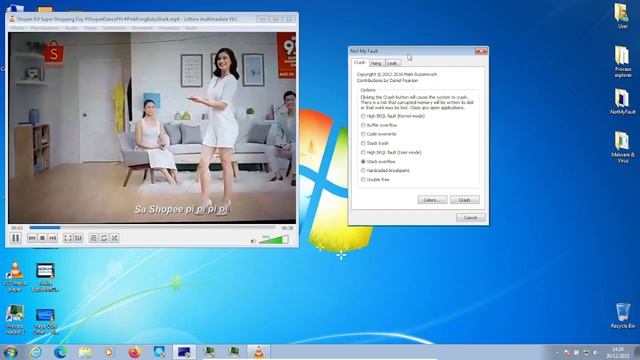Click the Crash button in Not My Fault
Viewport: 640px width, 360px height.
click(x=464, y=200)
